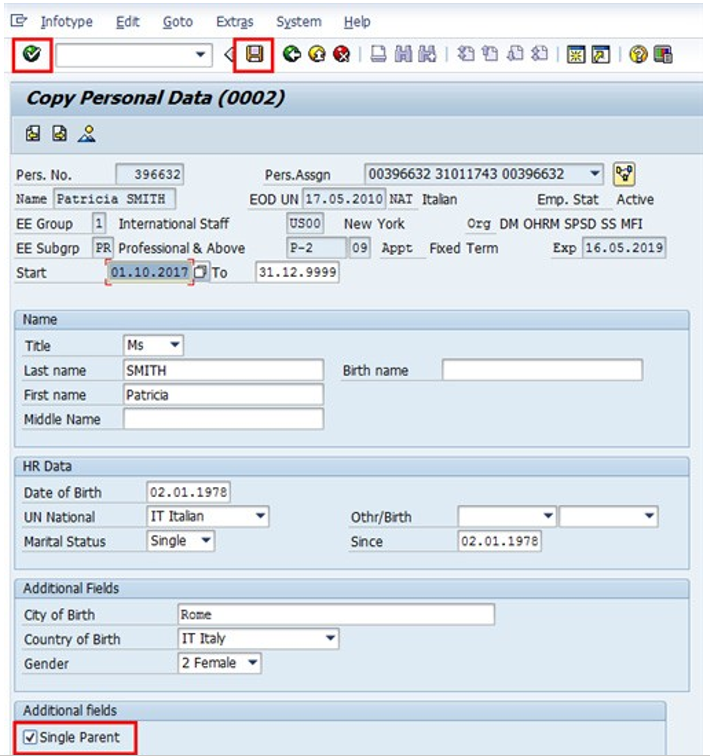Open the Country of Birth dropdown

pyautogui.click(x=330, y=638)
